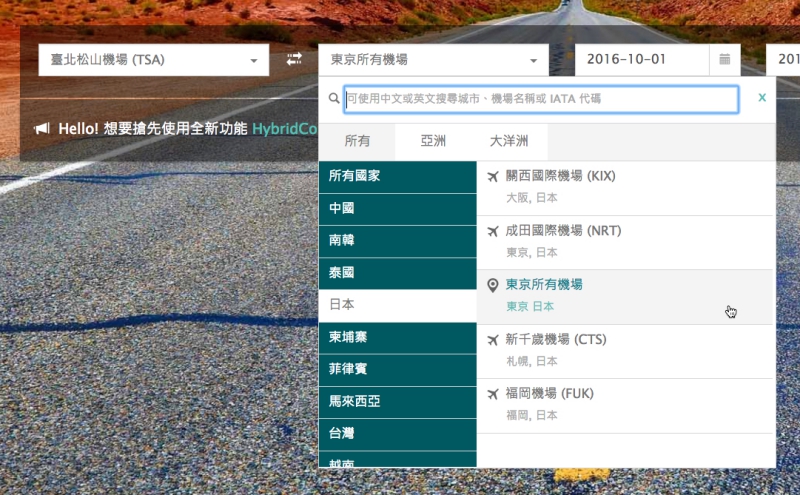Image resolution: width=800 pixels, height=495 pixels.
Task: Select 關西國際機場 (KIX) airport
Action: [x=626, y=188]
